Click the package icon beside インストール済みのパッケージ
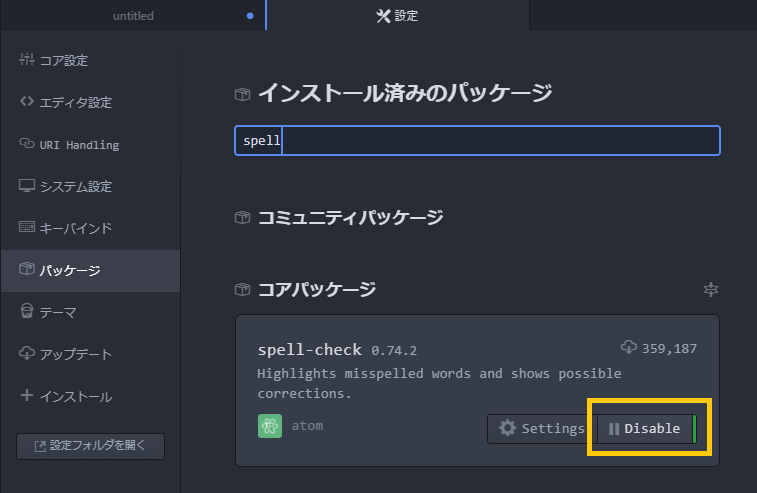This screenshot has width=757, height=493. point(242,94)
